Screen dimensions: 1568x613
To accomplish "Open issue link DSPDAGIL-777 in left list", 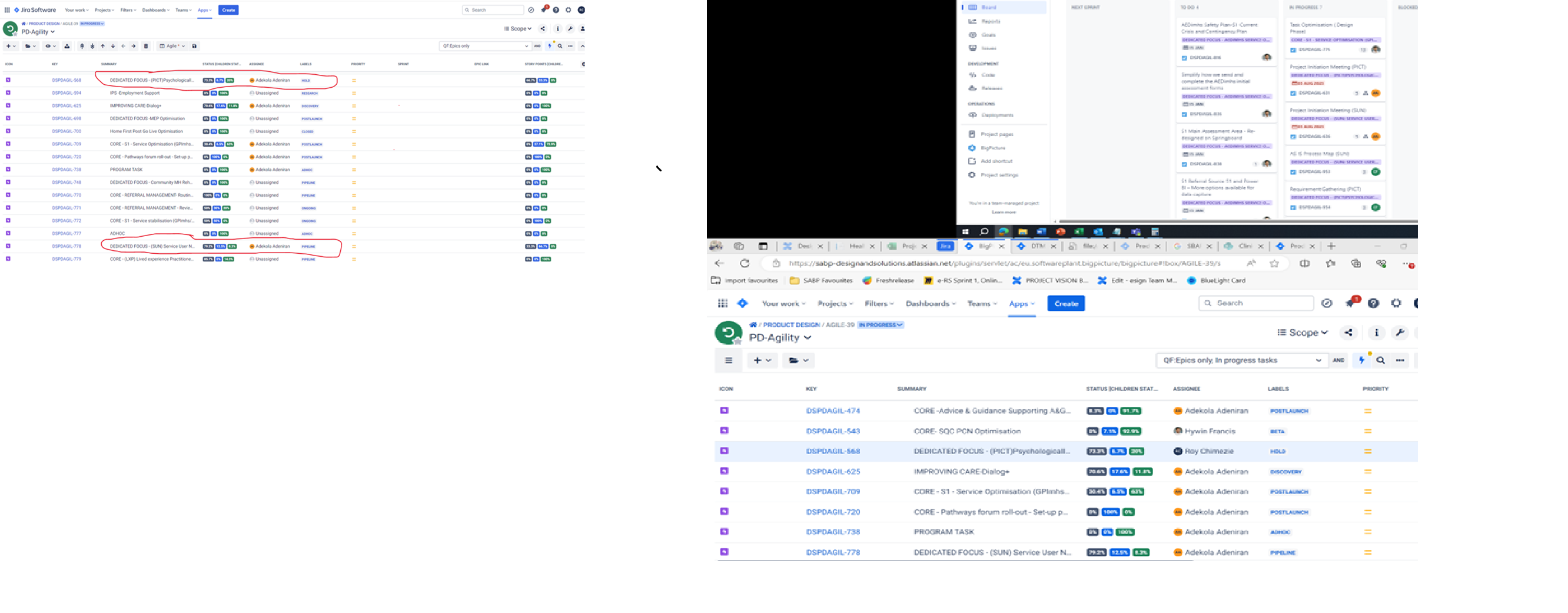I will [67, 234].
